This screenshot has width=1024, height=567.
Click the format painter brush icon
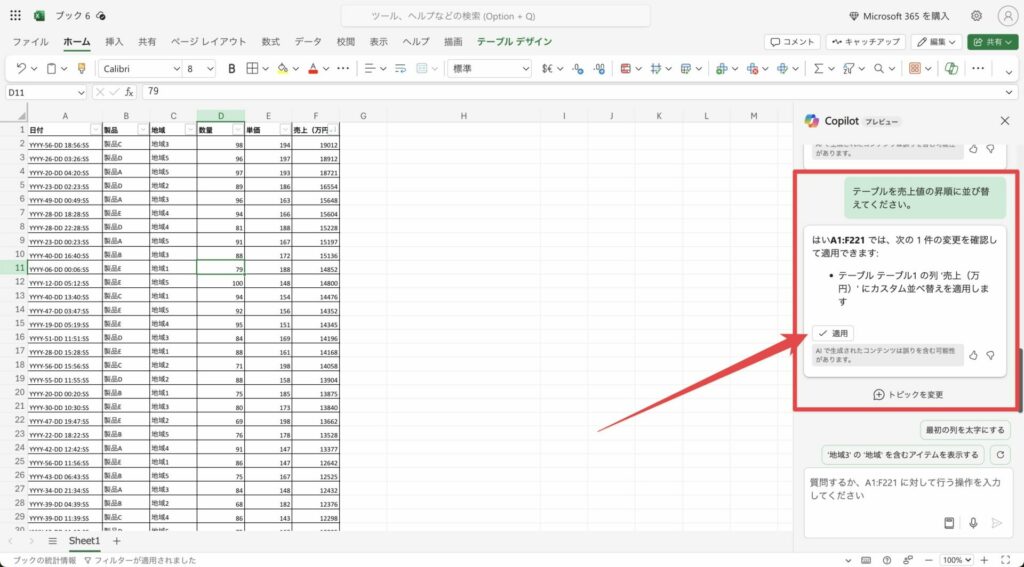(x=82, y=69)
